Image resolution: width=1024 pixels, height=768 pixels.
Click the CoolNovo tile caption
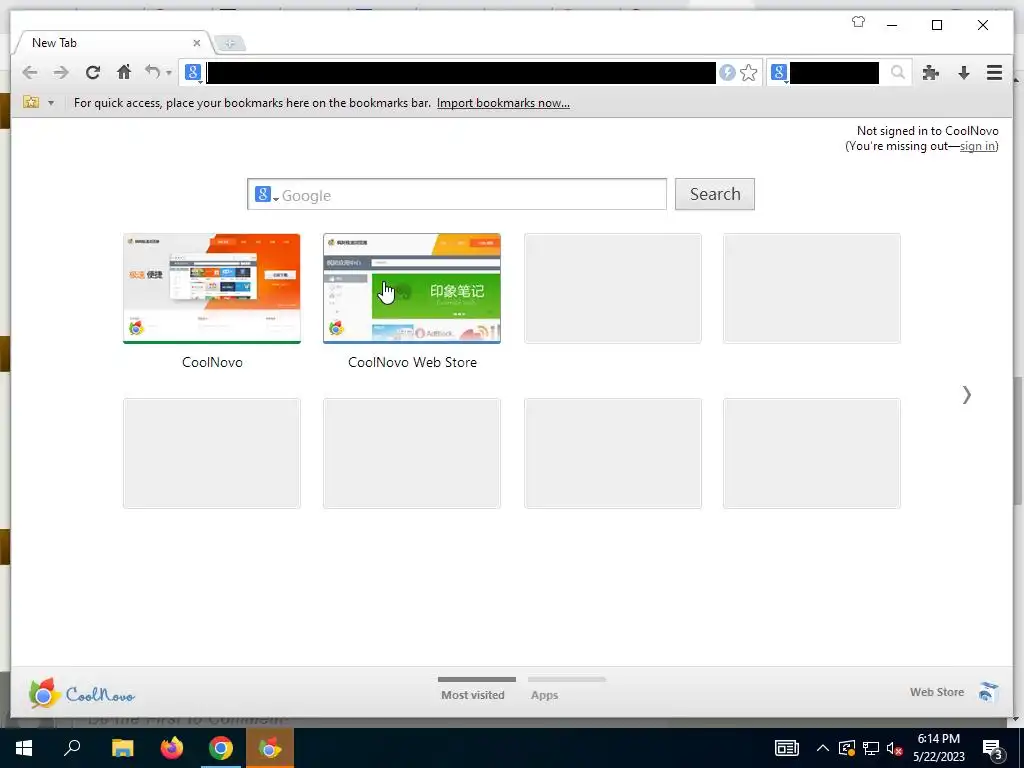point(212,362)
